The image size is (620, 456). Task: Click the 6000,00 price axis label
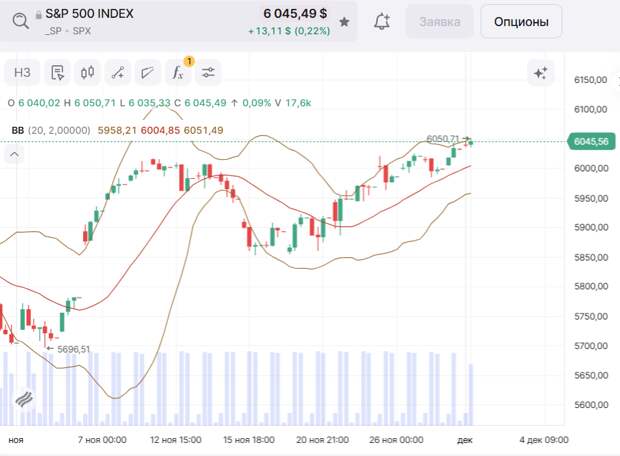click(591, 168)
